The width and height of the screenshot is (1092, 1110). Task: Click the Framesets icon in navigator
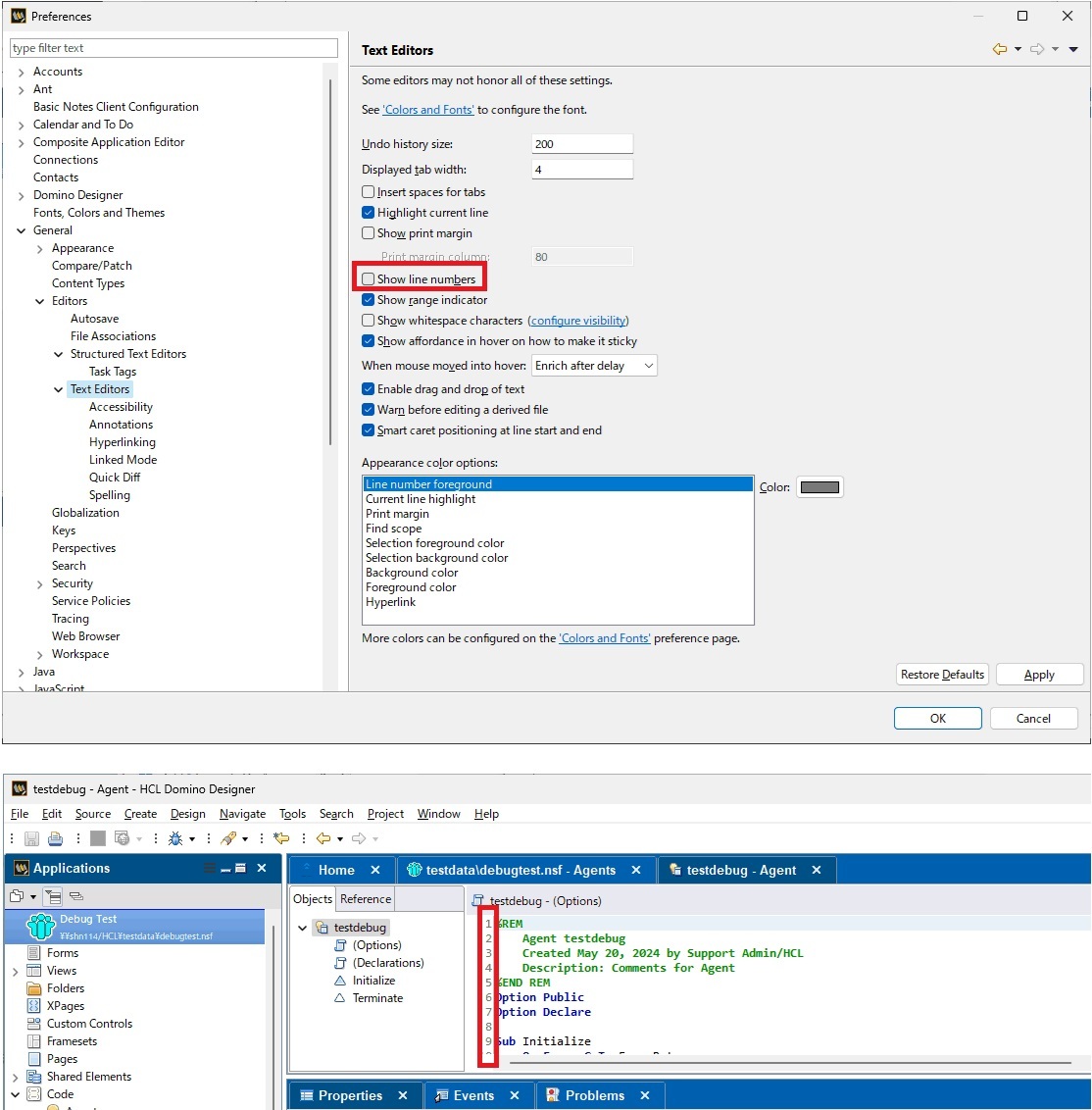pos(33,1041)
